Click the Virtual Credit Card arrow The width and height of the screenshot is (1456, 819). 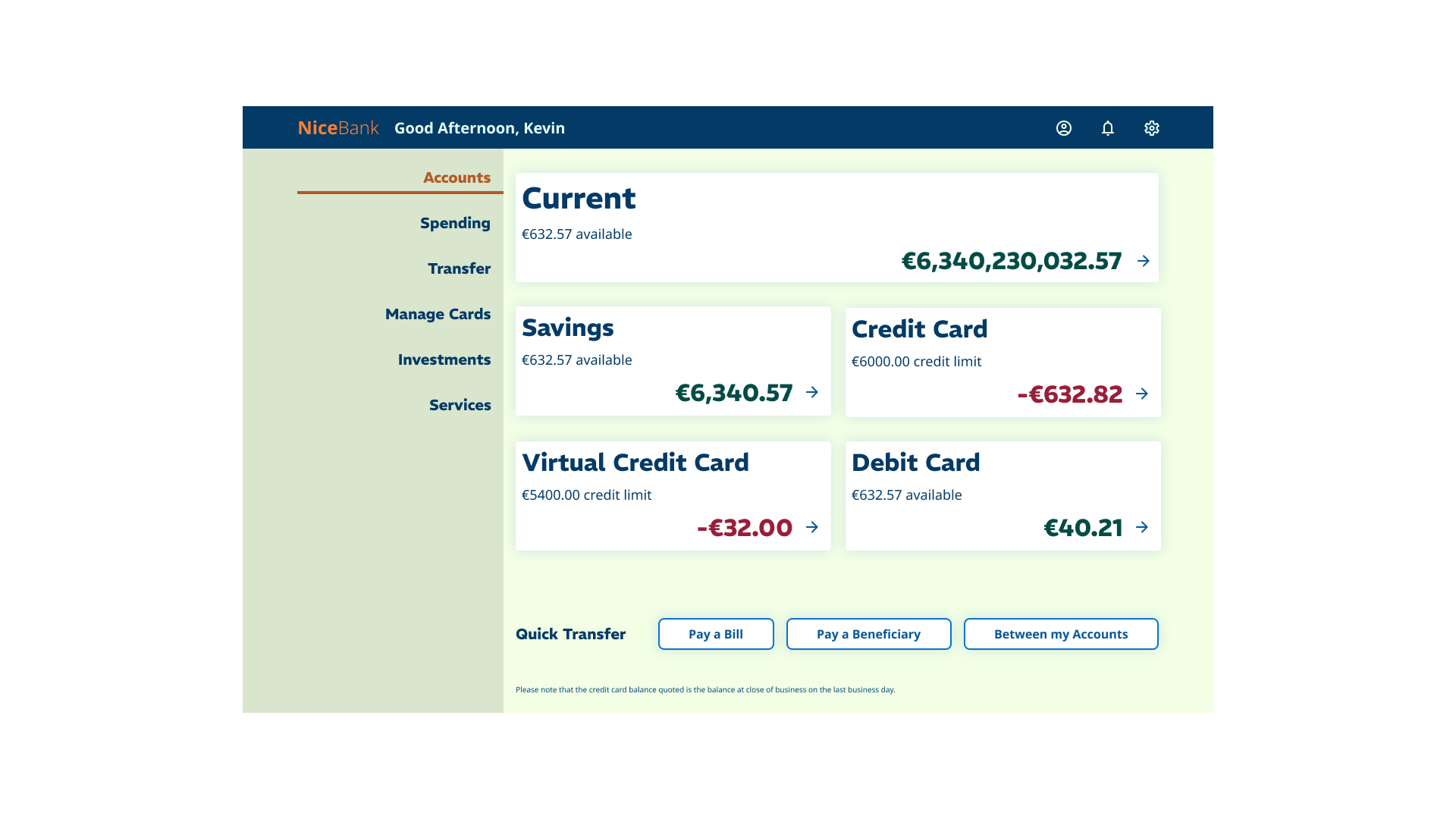pos(812,527)
